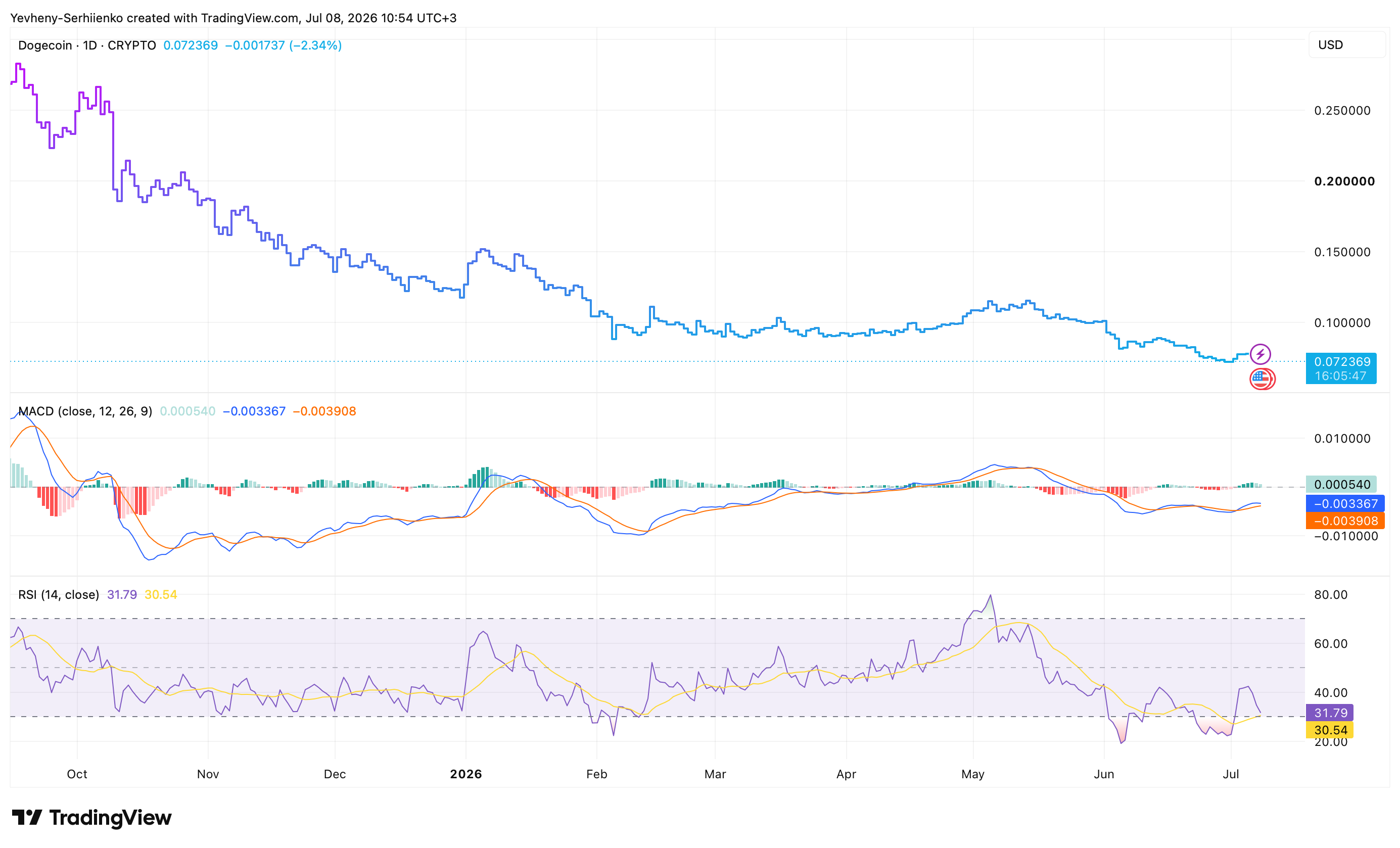Click the Dogecoin symbol title

pyautogui.click(x=87, y=45)
